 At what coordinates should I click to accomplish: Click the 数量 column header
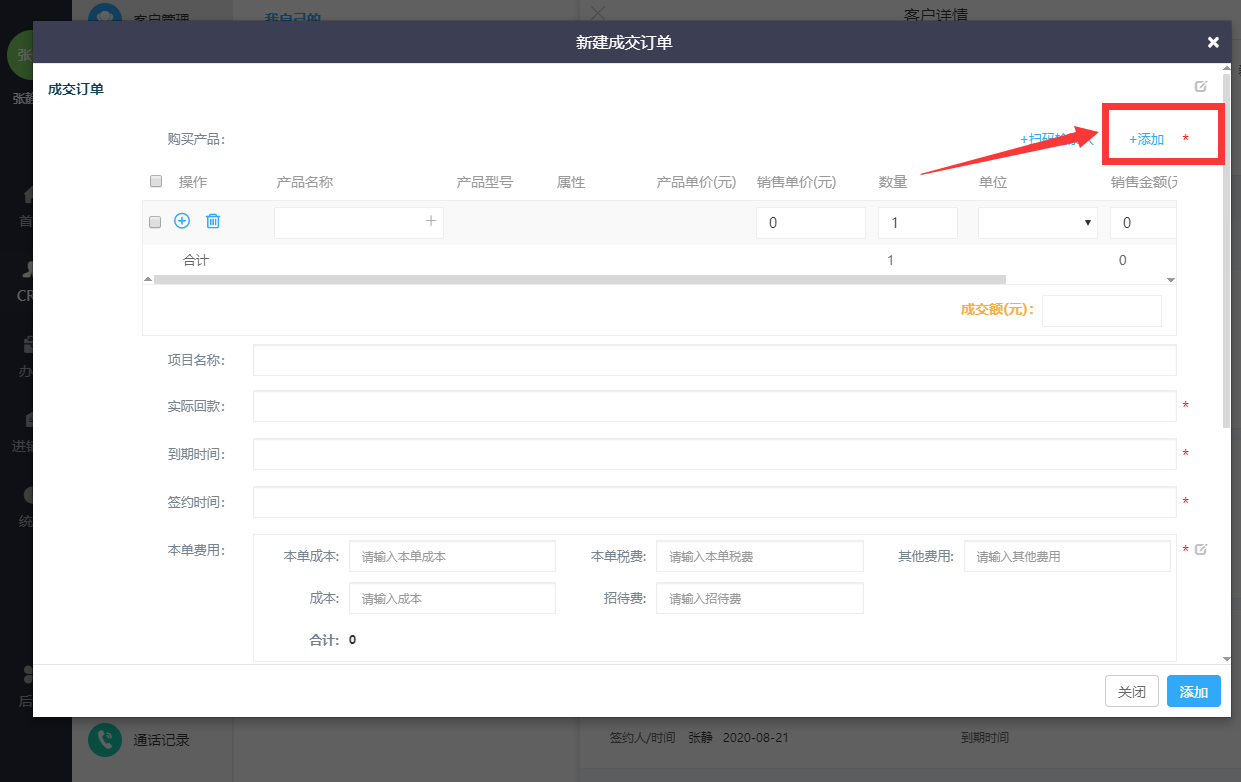[x=893, y=182]
